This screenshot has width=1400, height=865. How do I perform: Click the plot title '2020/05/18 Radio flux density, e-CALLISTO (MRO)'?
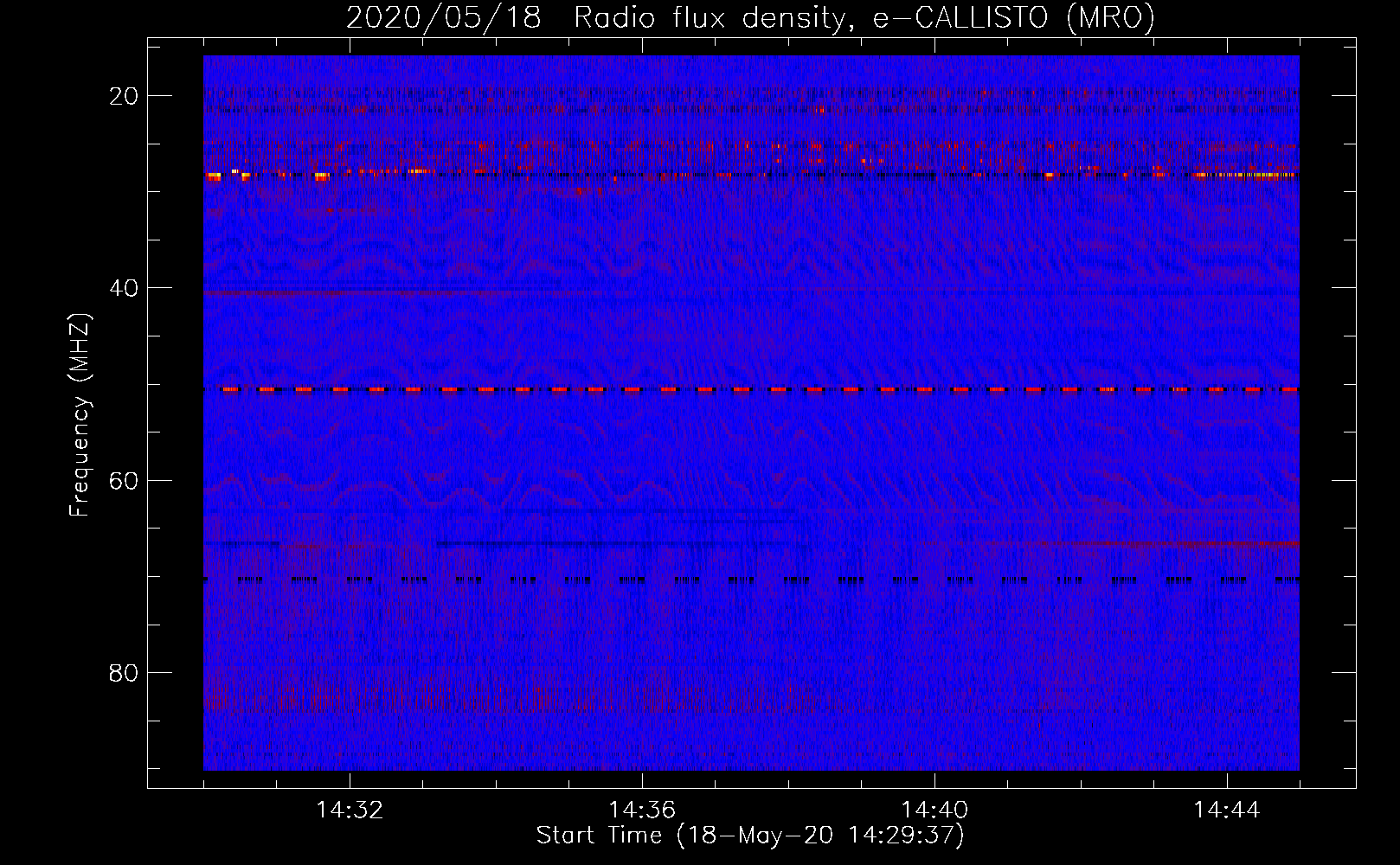[x=750, y=18]
